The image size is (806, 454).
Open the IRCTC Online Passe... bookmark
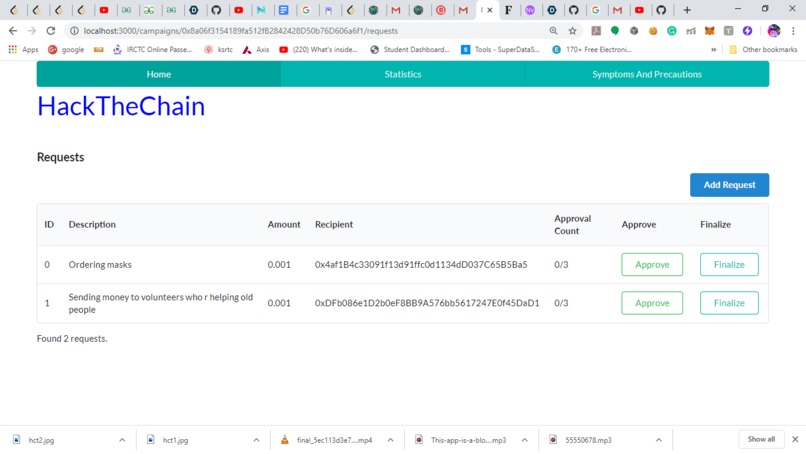pyautogui.click(x=152, y=49)
